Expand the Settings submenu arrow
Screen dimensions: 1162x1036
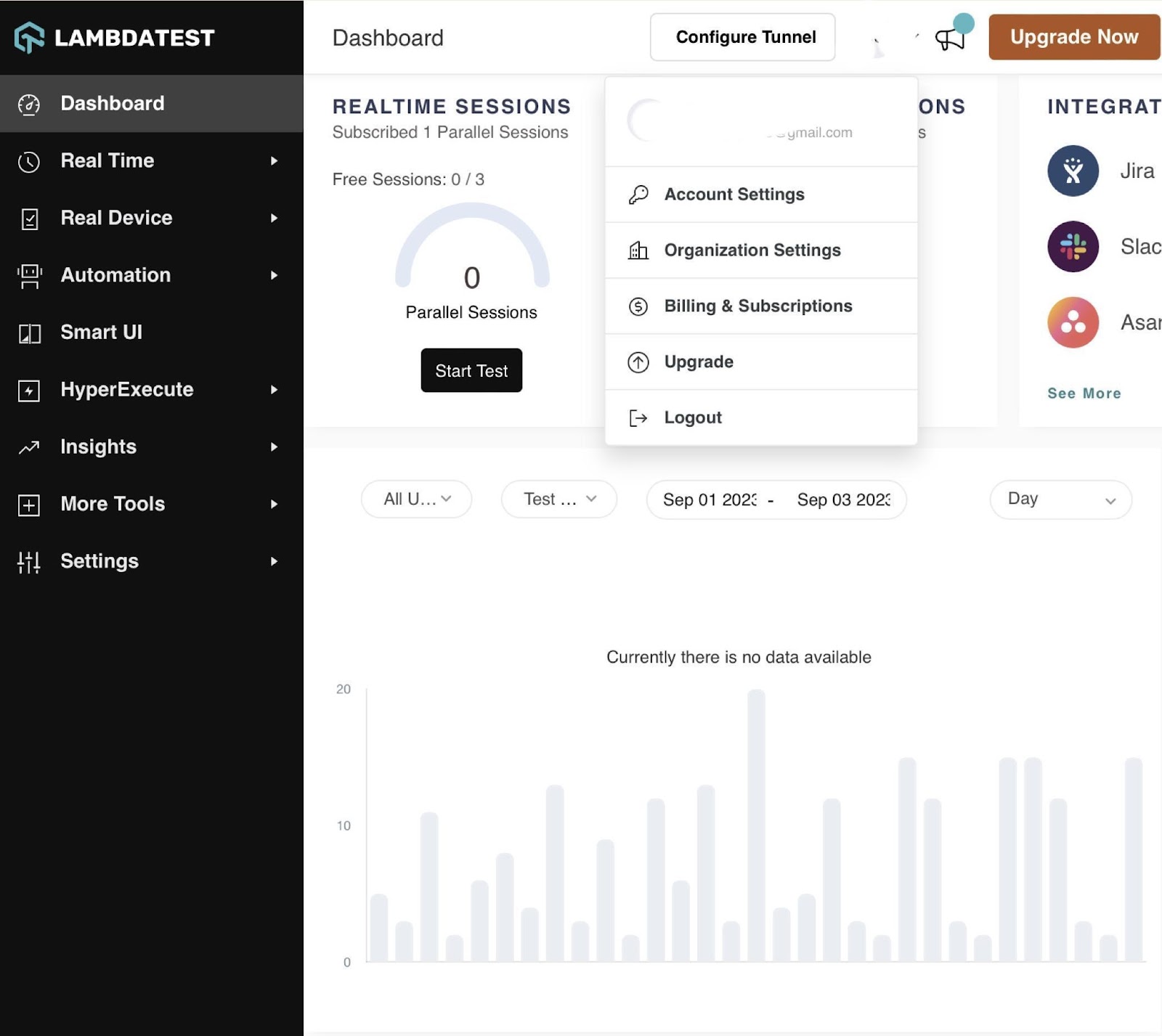point(274,561)
